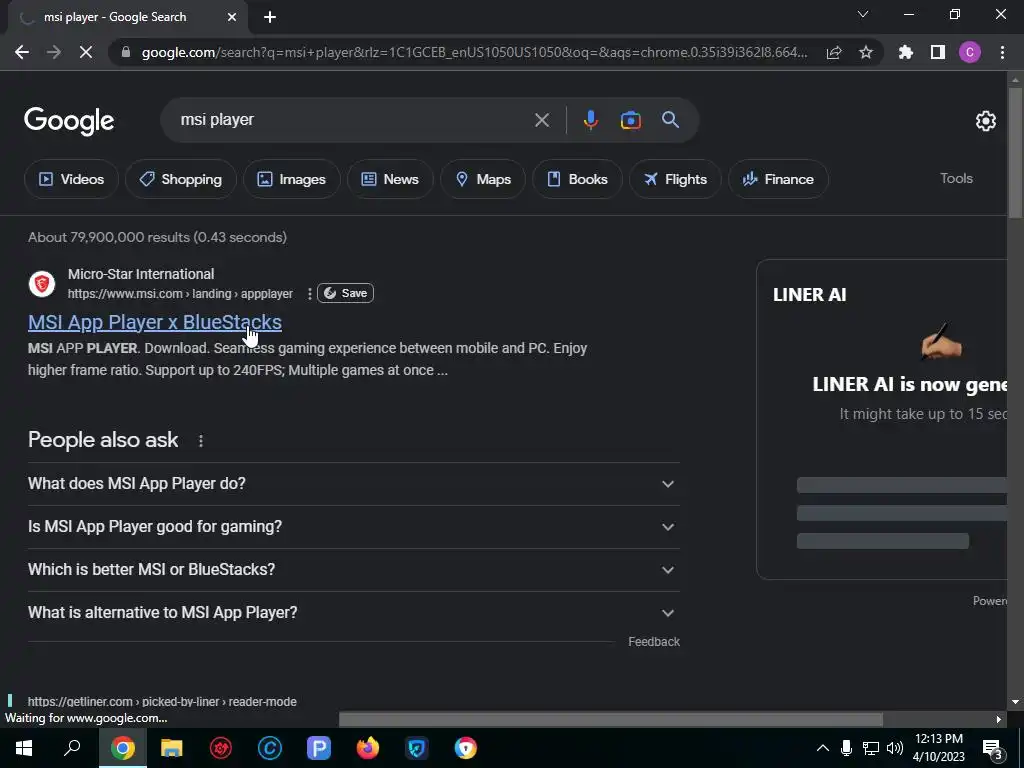
Task: Click the back navigation arrow
Action: (x=22, y=52)
